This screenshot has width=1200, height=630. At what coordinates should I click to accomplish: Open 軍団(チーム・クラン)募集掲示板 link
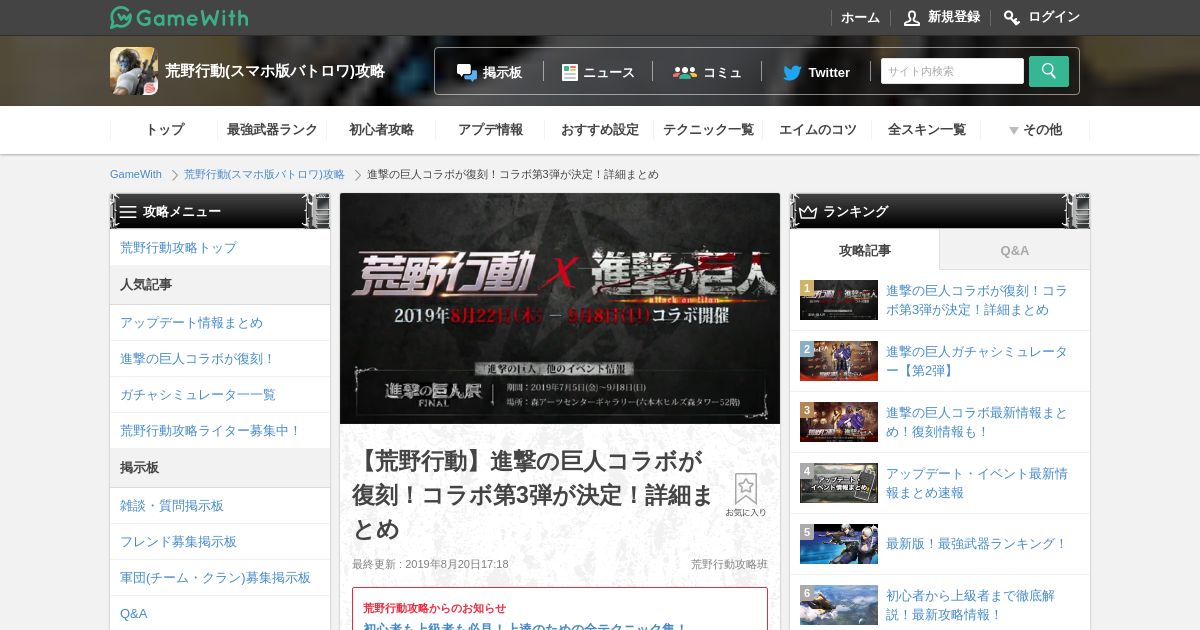(x=220, y=578)
